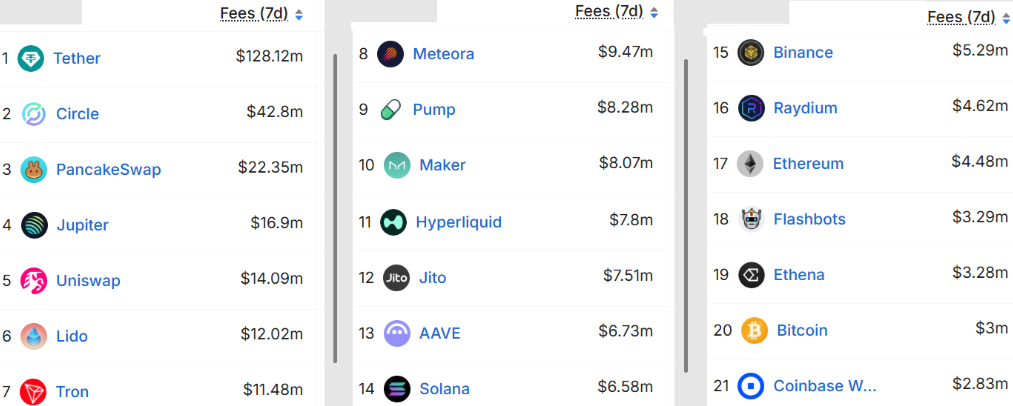Image resolution: width=1013 pixels, height=406 pixels.
Task: Click the Ethereum diamond icon
Action: pyautogui.click(x=750, y=164)
